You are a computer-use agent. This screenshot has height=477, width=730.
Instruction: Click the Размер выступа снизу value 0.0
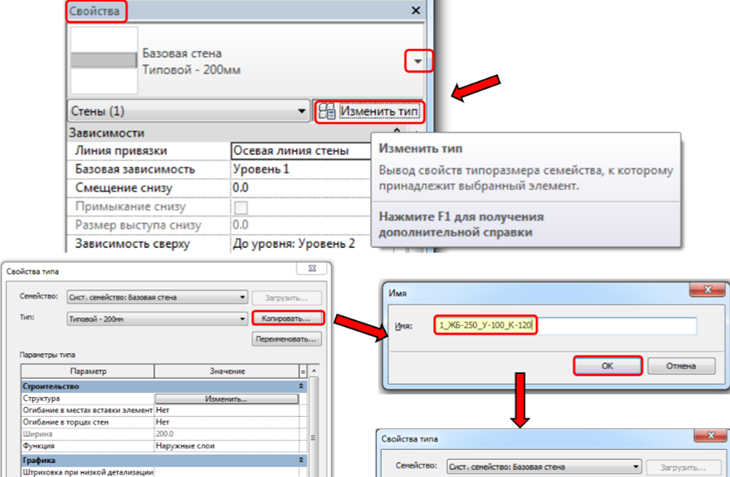point(301,225)
